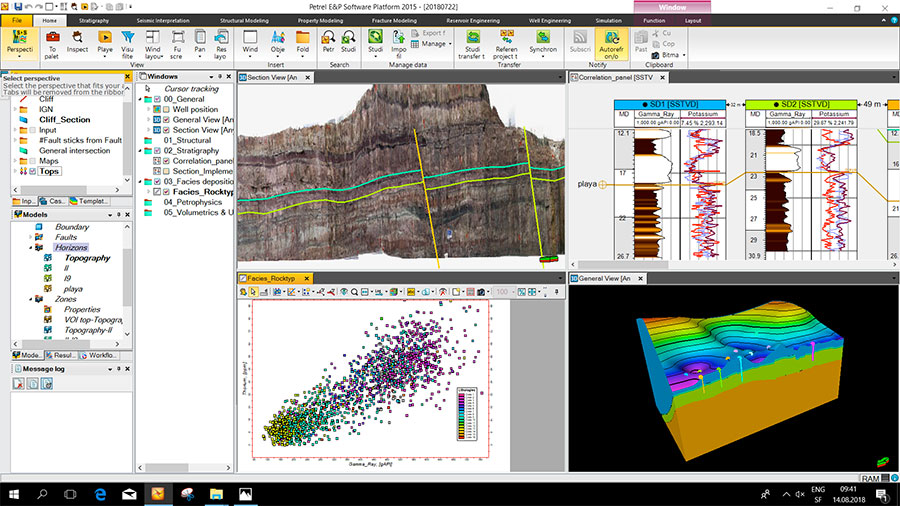Open the Seismic Interpretation ribbon tab
This screenshot has height=506, width=900.
[x=163, y=21]
